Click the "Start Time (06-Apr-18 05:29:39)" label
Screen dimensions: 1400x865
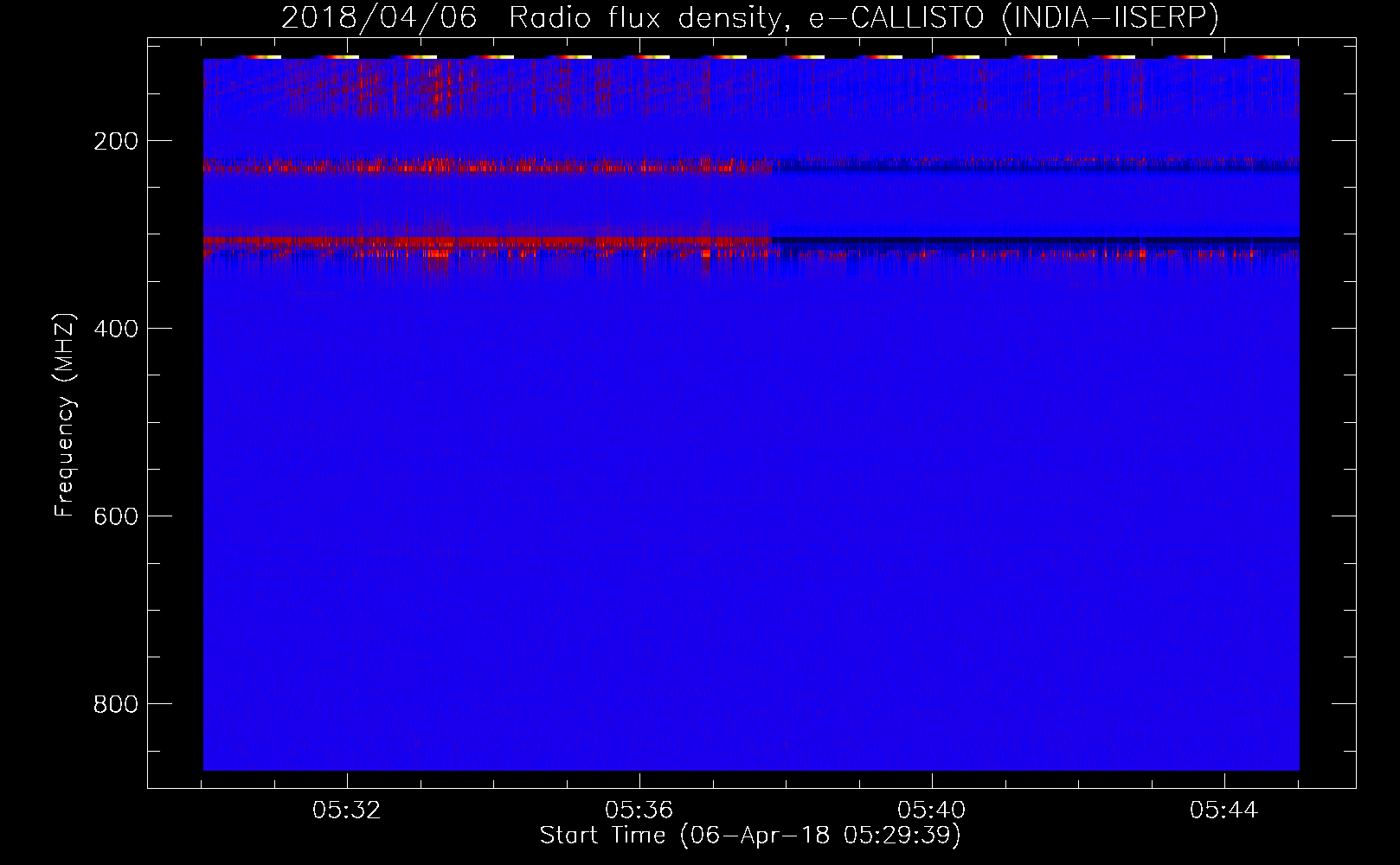point(750,836)
